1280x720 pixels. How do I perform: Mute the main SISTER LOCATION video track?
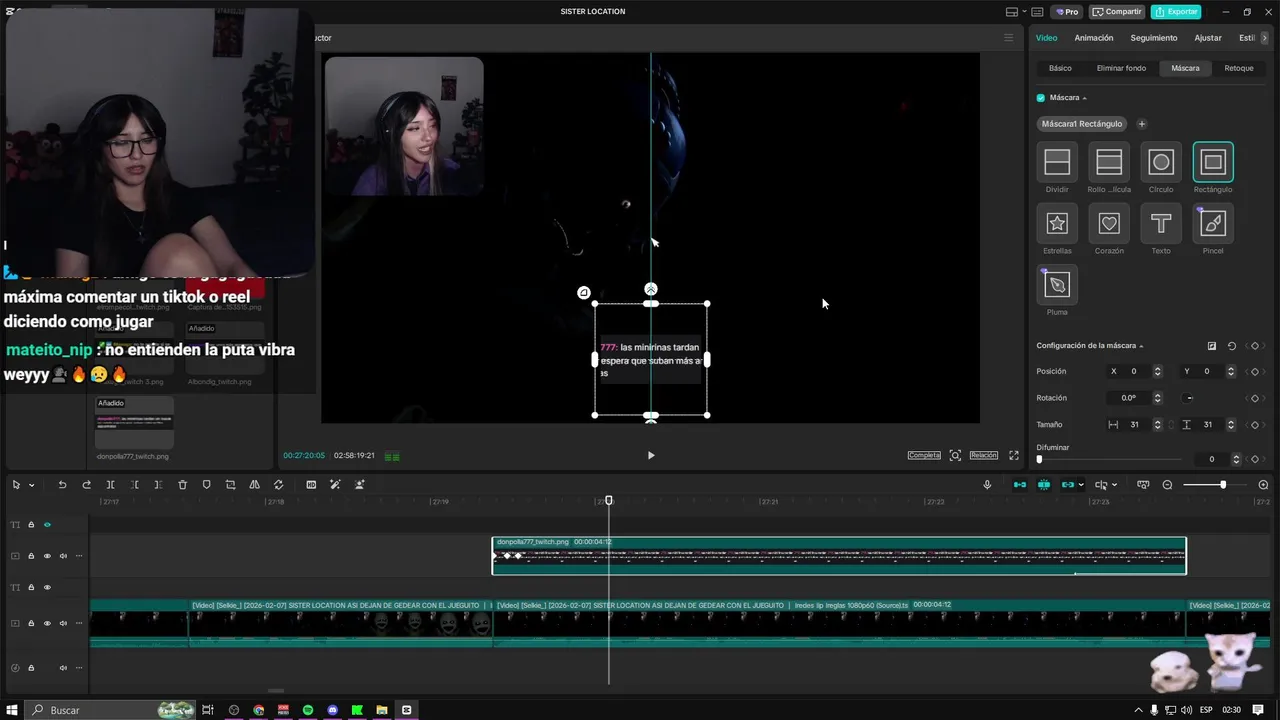[x=62, y=623]
